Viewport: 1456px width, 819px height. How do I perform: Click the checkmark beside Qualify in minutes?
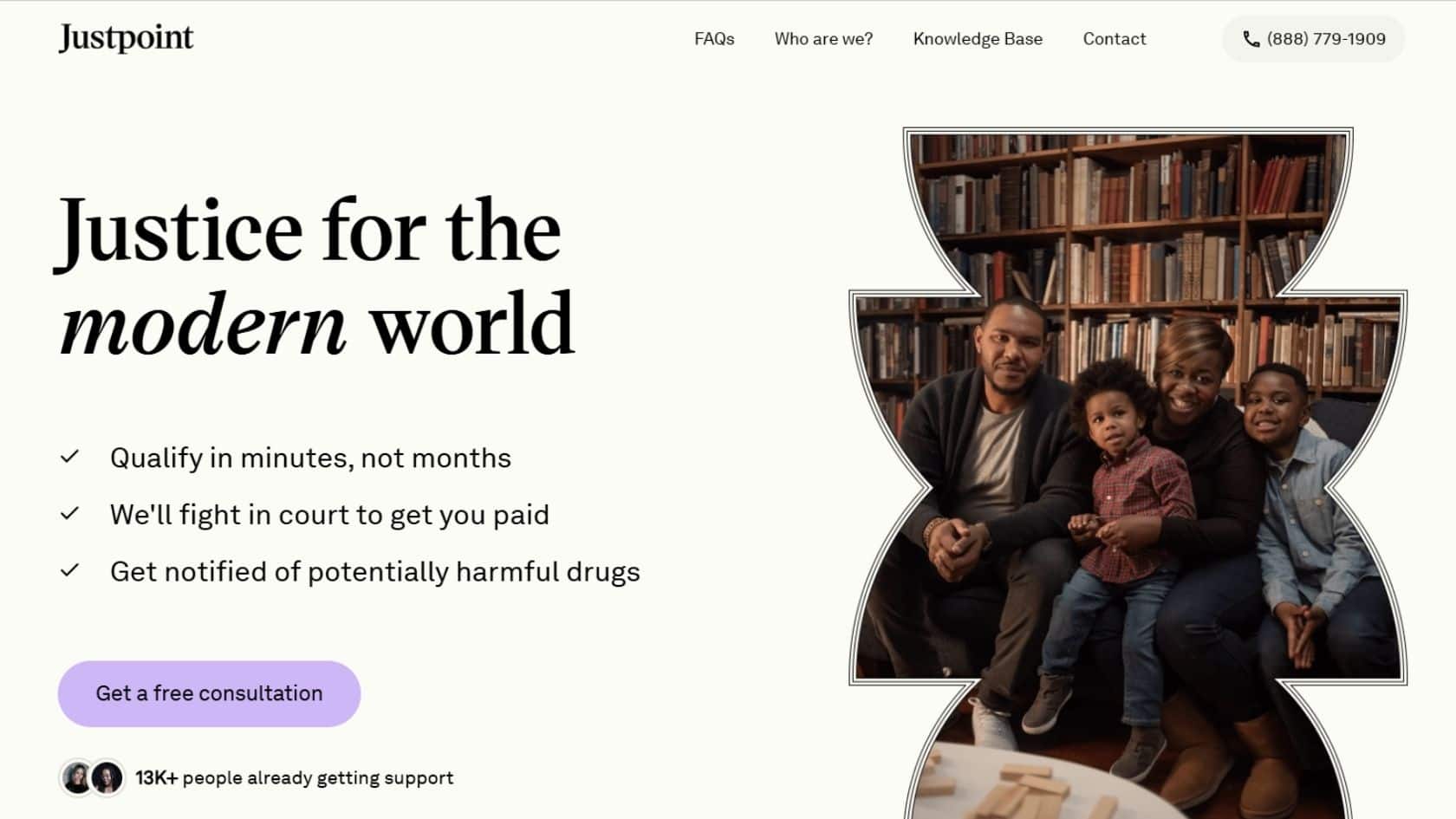click(x=70, y=457)
